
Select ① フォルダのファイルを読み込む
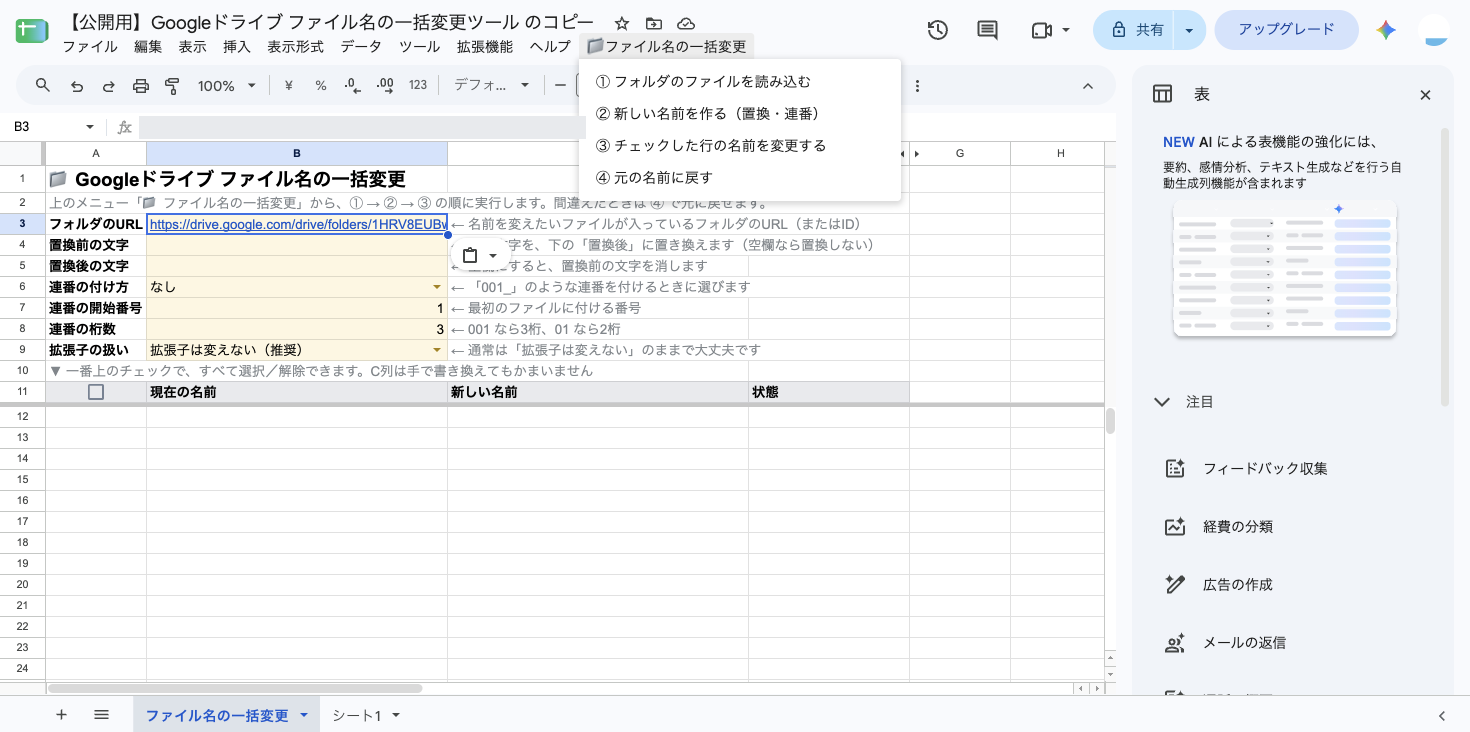coord(740,82)
